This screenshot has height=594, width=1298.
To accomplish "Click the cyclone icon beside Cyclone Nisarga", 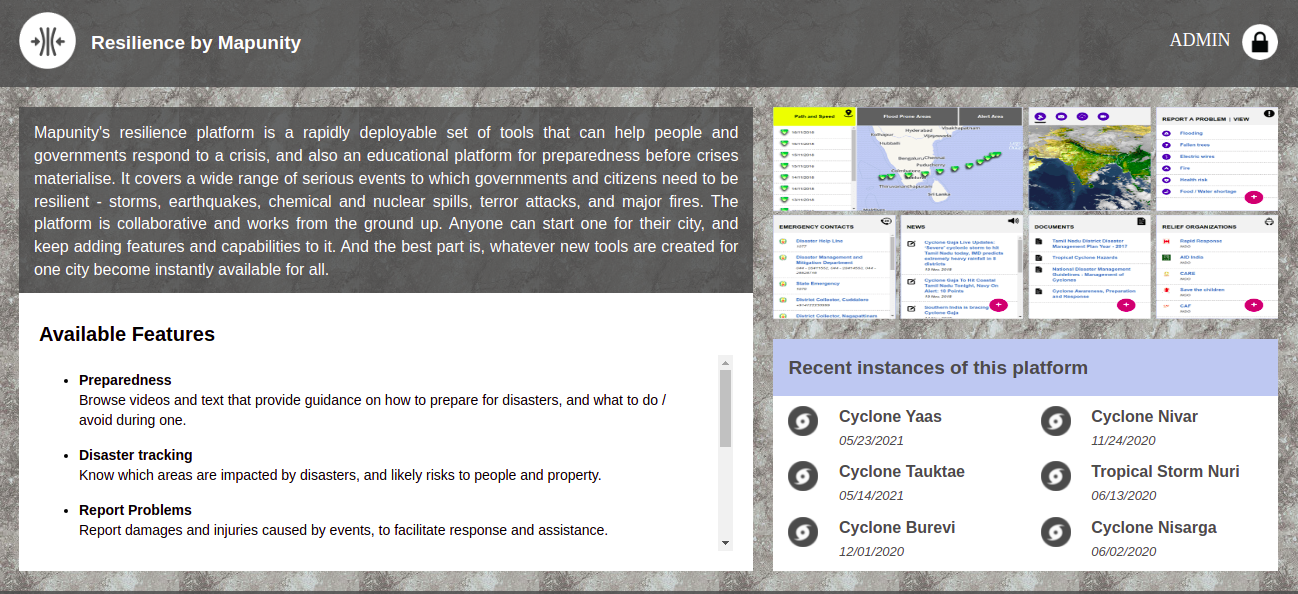I will pyautogui.click(x=1056, y=532).
